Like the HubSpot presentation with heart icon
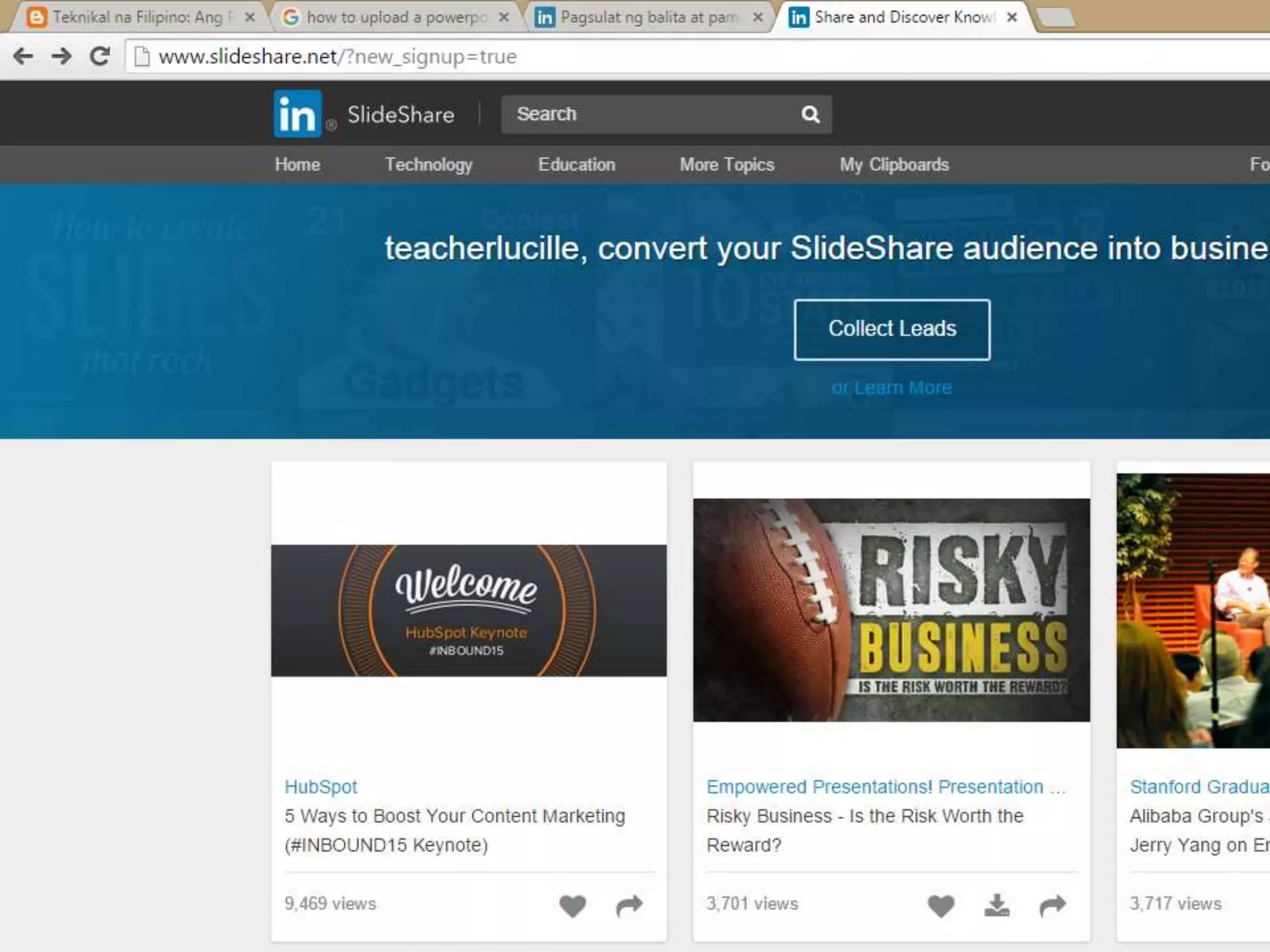 pyautogui.click(x=572, y=906)
